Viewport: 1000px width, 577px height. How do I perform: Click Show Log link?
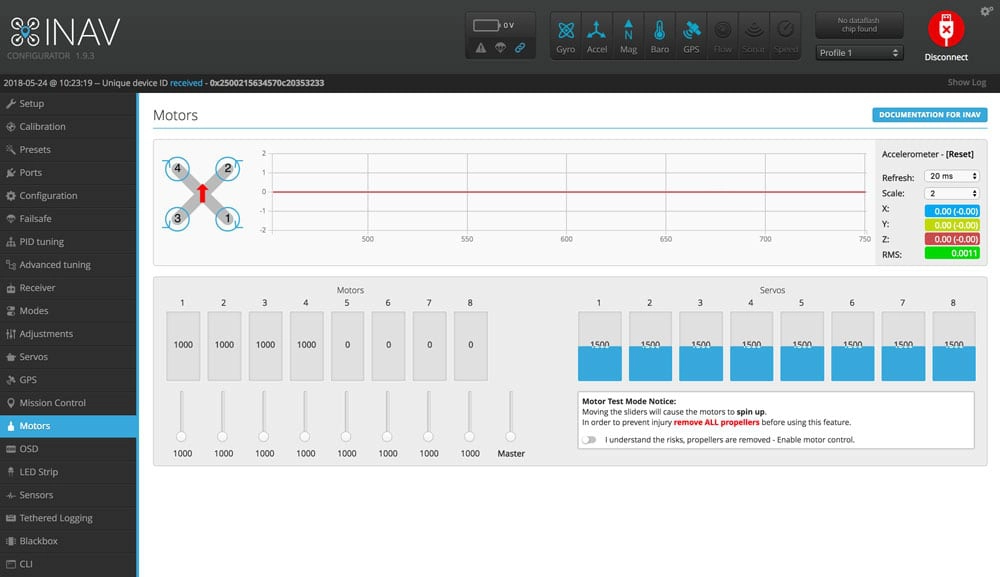point(966,82)
